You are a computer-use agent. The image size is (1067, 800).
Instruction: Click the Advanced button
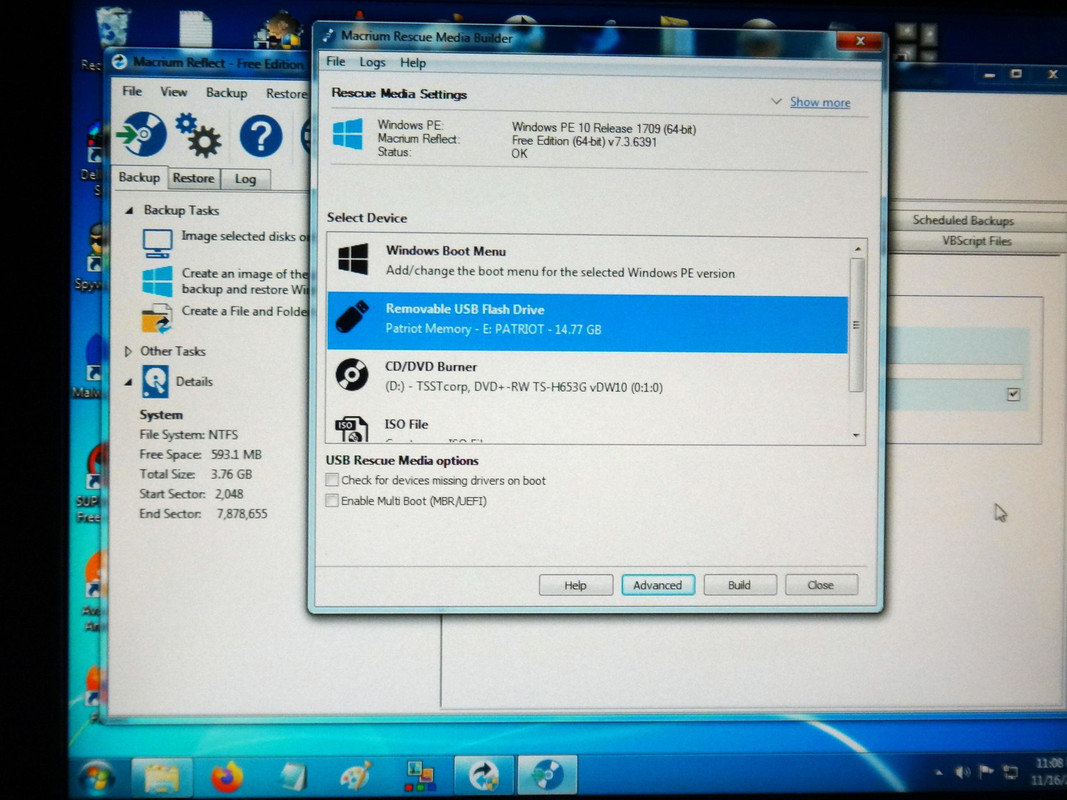[657, 585]
